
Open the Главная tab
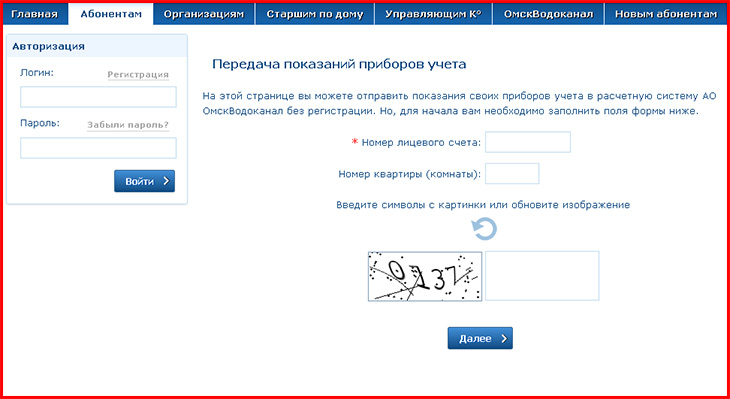(34, 14)
